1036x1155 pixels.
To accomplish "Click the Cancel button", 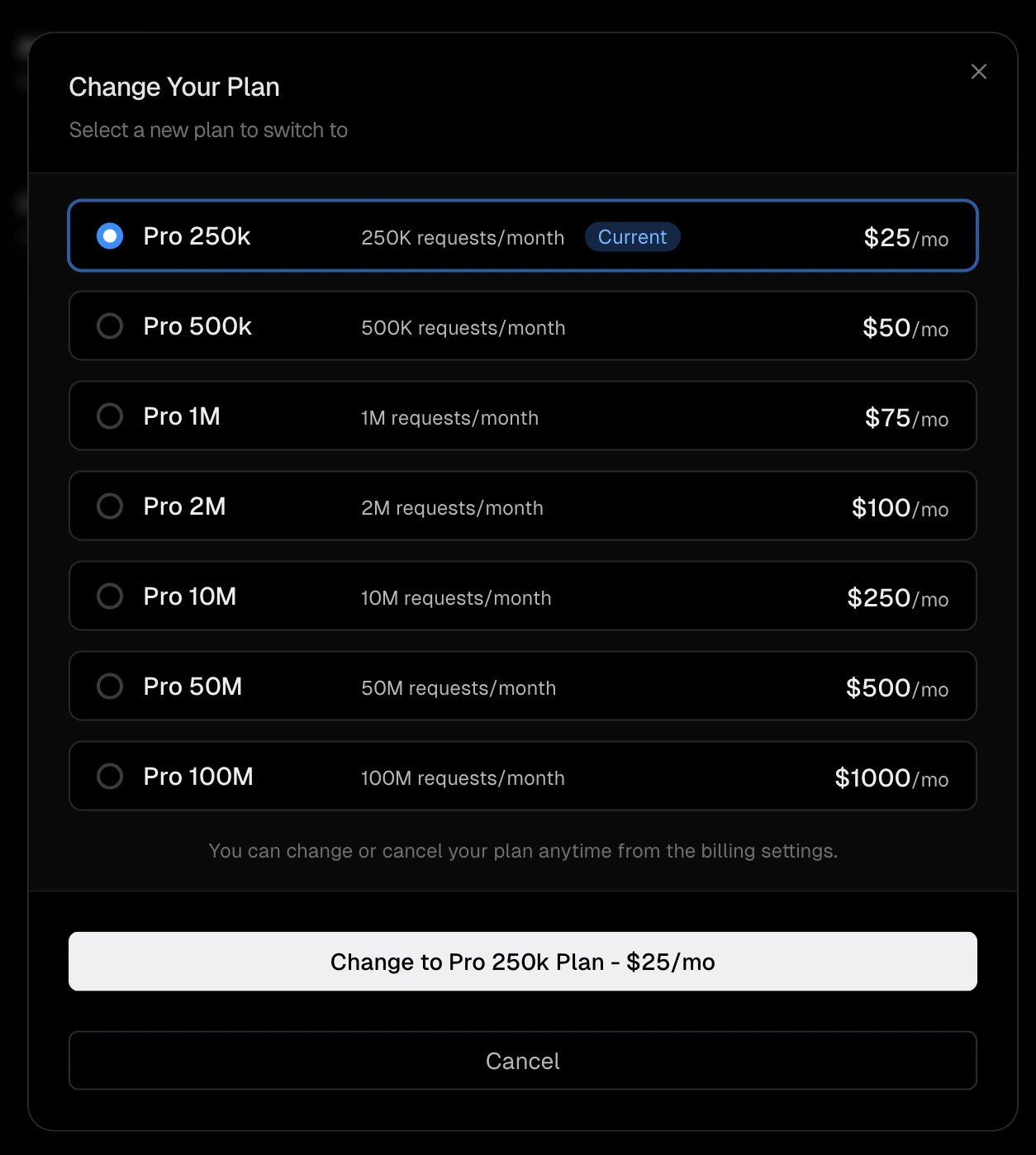I will (522, 1061).
